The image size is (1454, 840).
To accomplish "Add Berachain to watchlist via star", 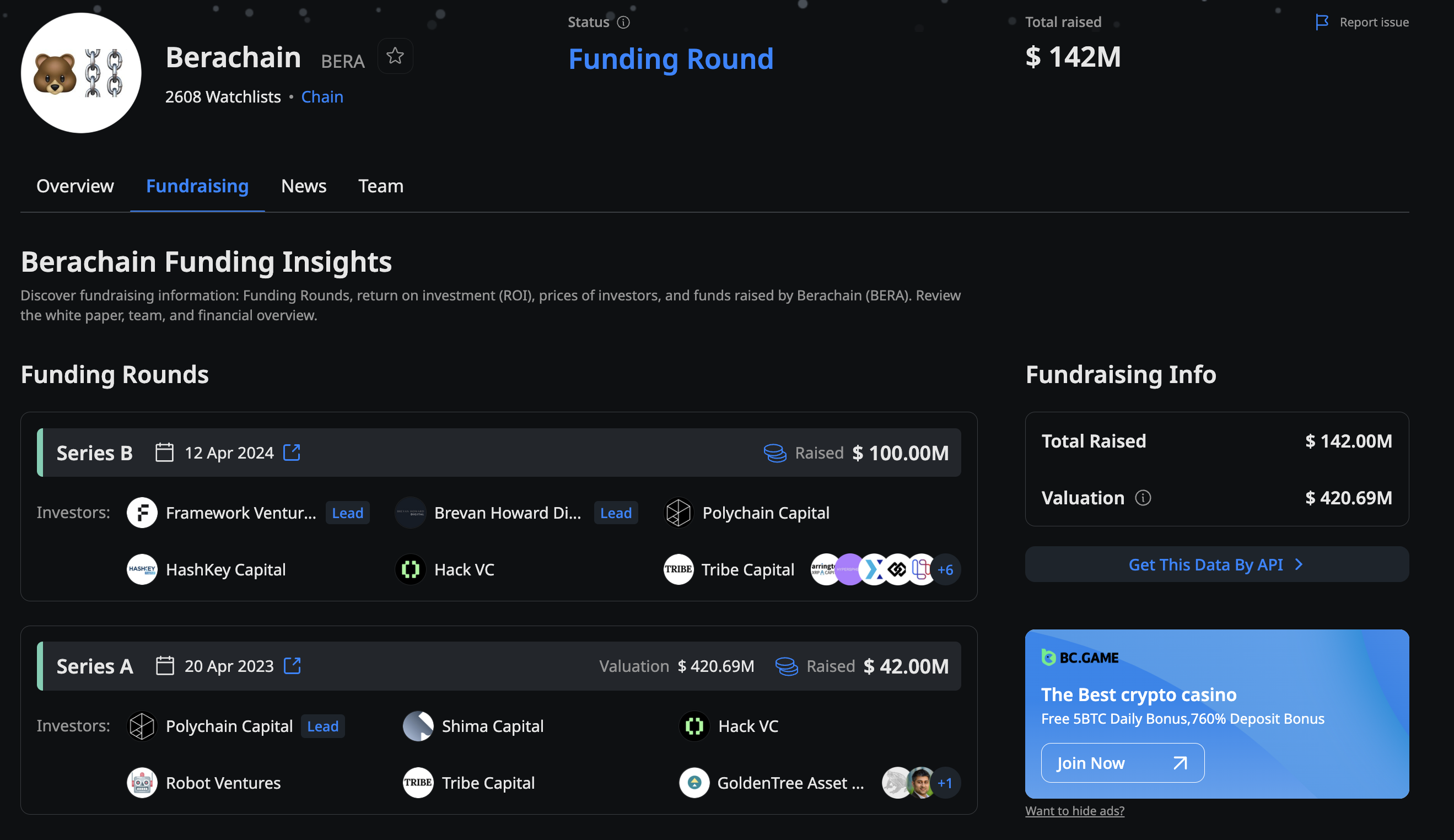I will click(395, 56).
